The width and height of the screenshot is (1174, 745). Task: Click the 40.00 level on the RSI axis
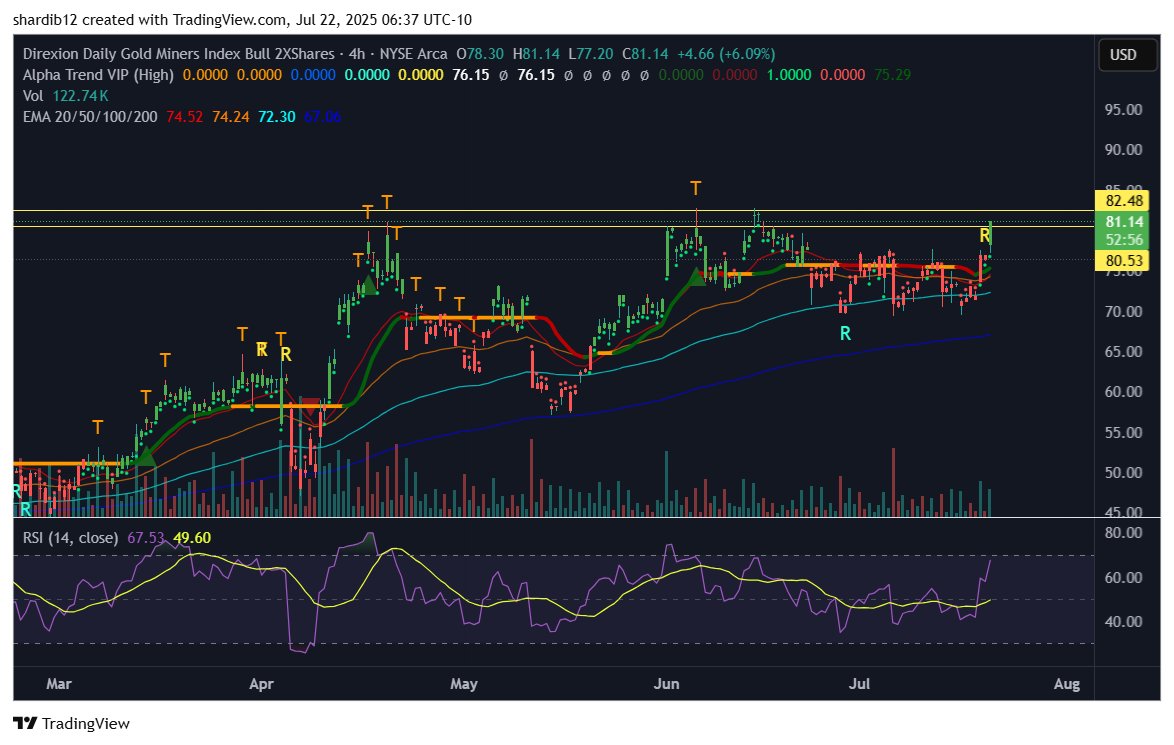coord(1124,621)
